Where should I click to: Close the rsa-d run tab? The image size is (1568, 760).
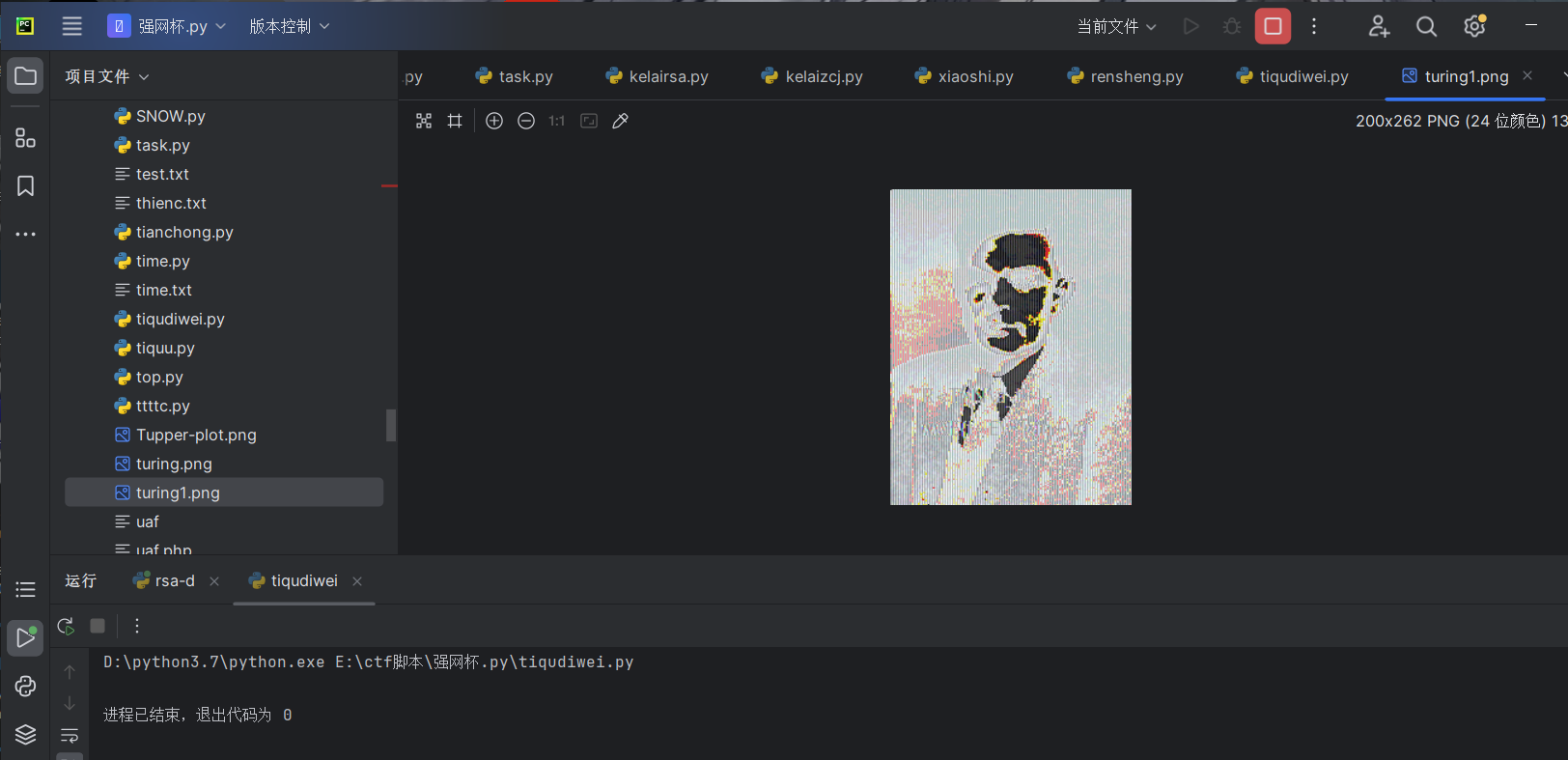click(214, 580)
